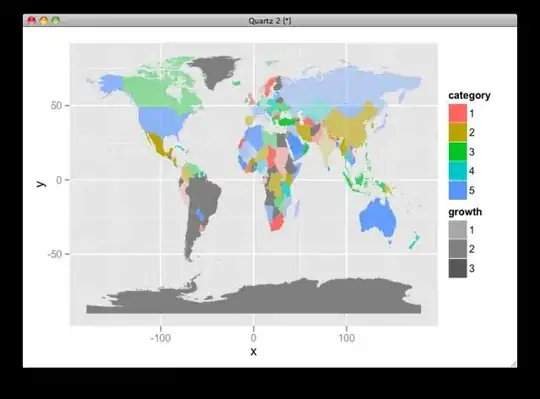Click the red close window button
The image size is (540, 399).
32,21
